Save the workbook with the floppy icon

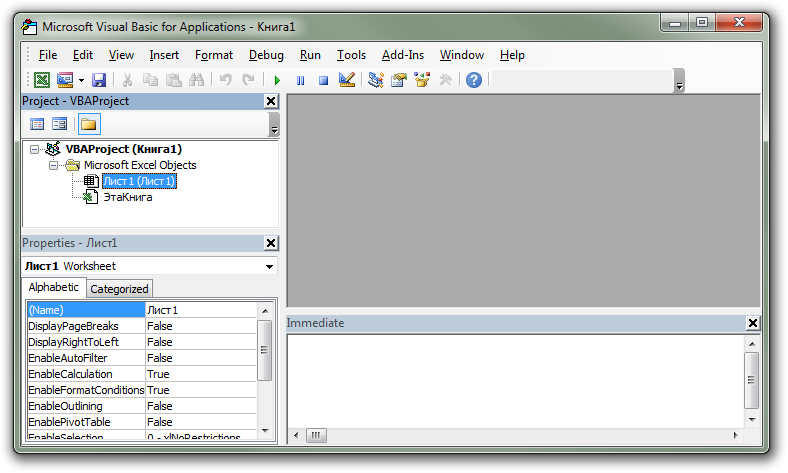[98, 80]
